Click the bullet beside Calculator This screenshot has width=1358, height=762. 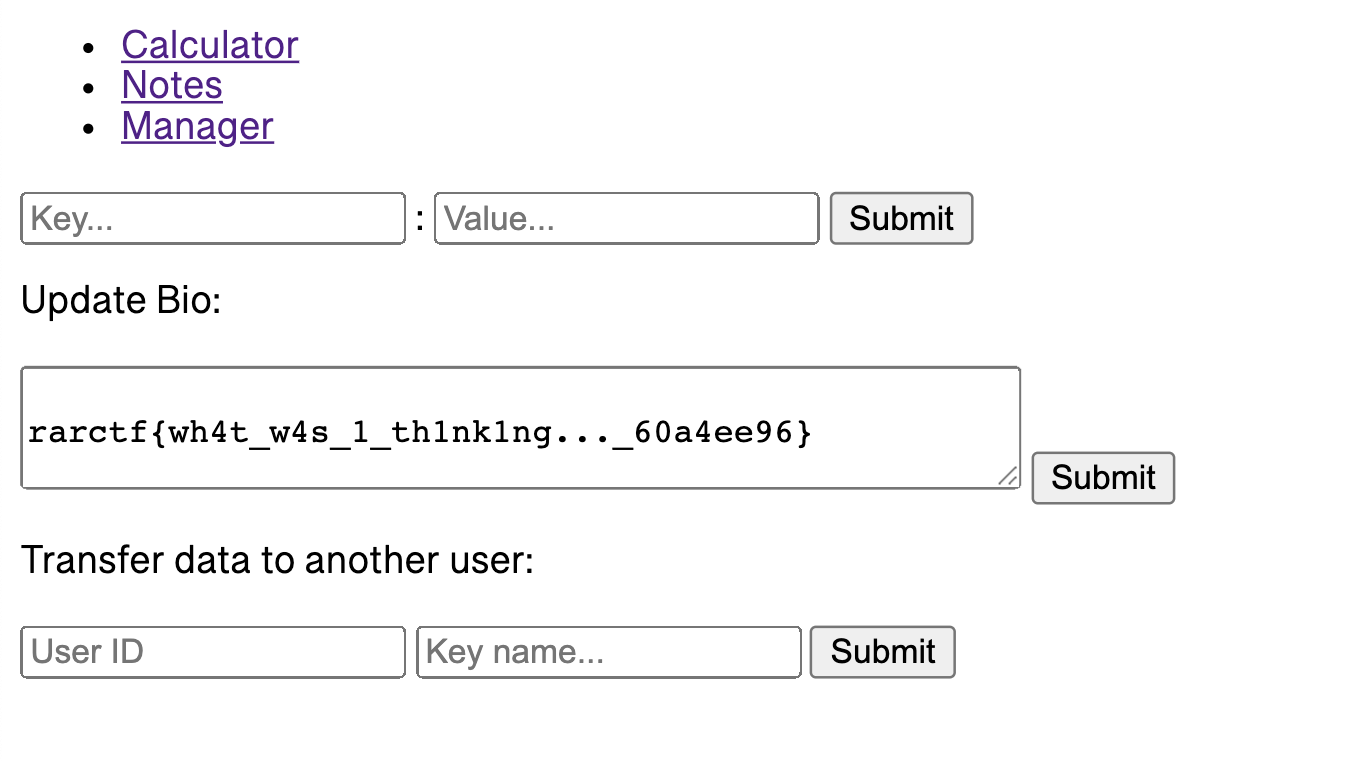(90, 47)
